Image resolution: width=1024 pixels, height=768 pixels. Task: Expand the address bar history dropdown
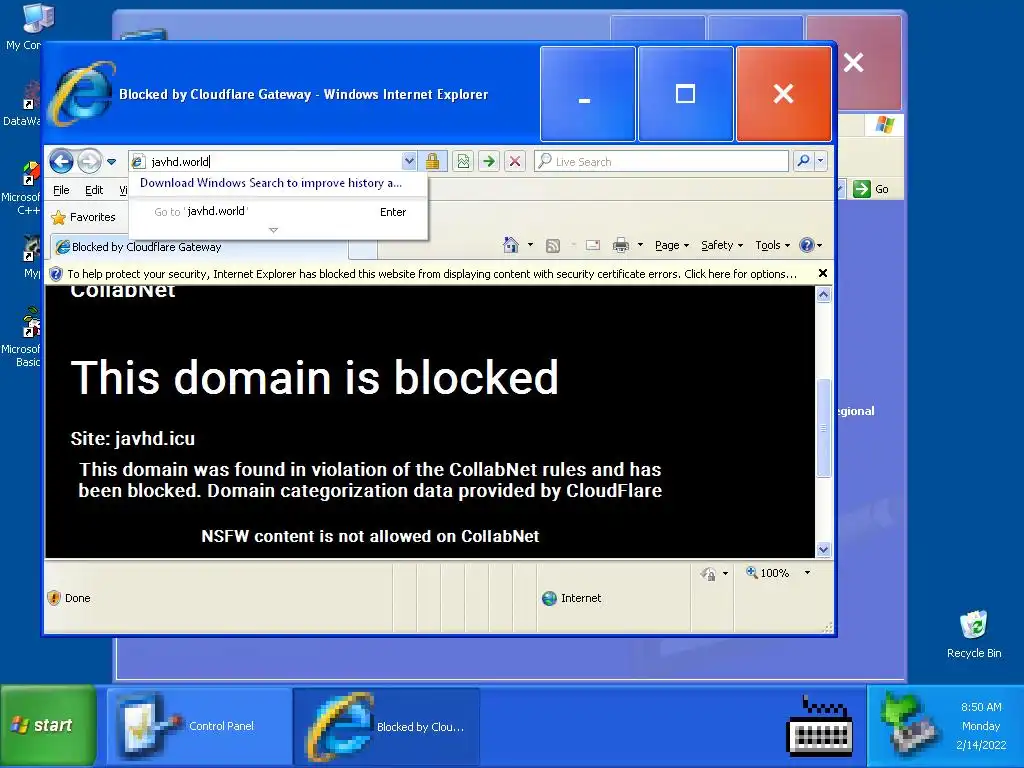pos(409,161)
